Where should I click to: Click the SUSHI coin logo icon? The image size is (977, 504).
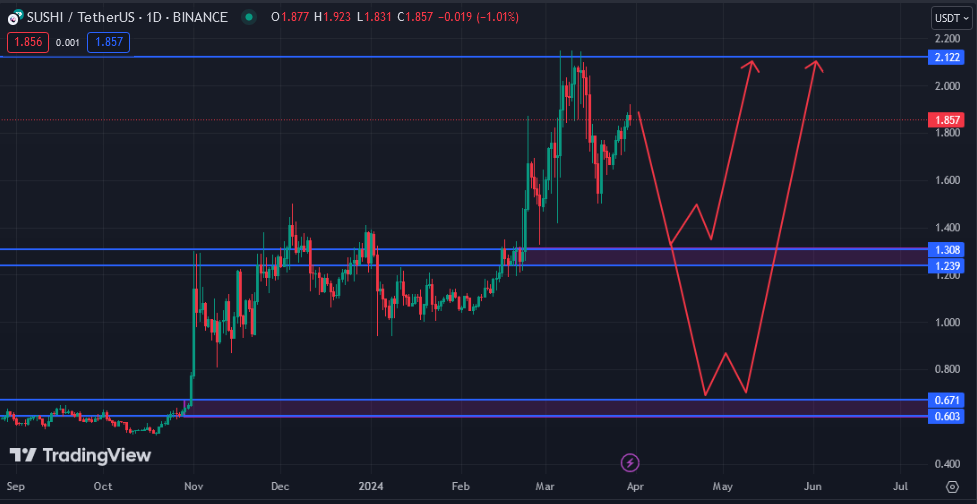click(x=16, y=18)
